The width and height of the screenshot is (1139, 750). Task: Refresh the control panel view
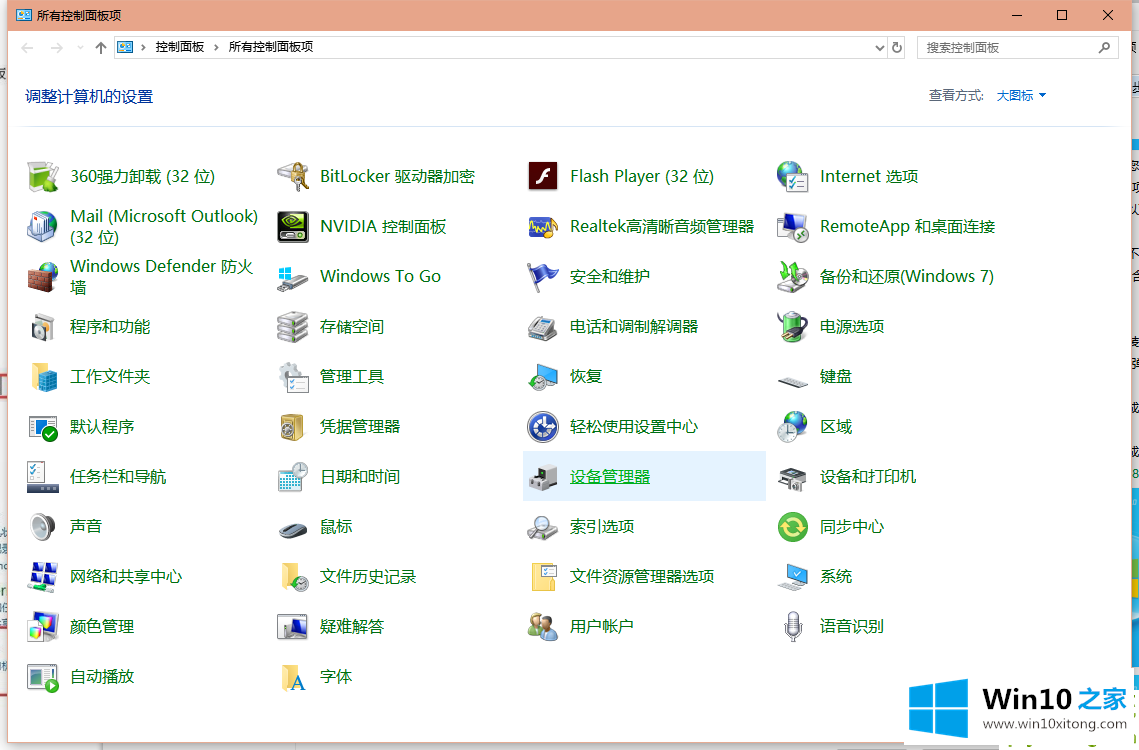(897, 47)
